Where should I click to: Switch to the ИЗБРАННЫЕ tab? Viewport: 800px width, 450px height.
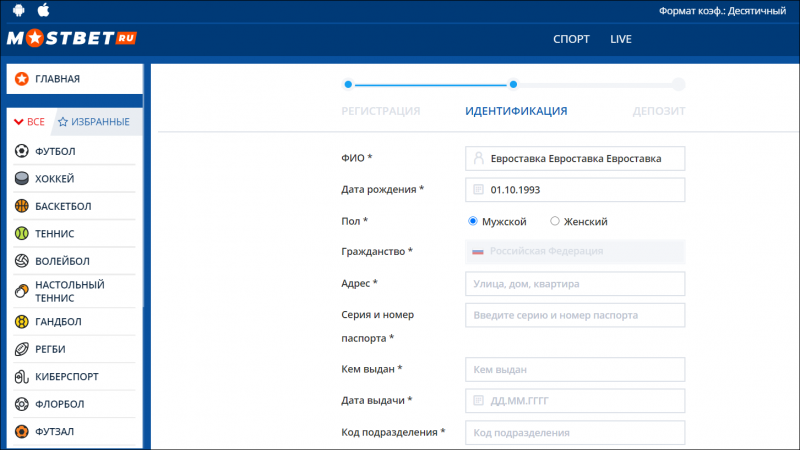pyautogui.click(x=94, y=122)
